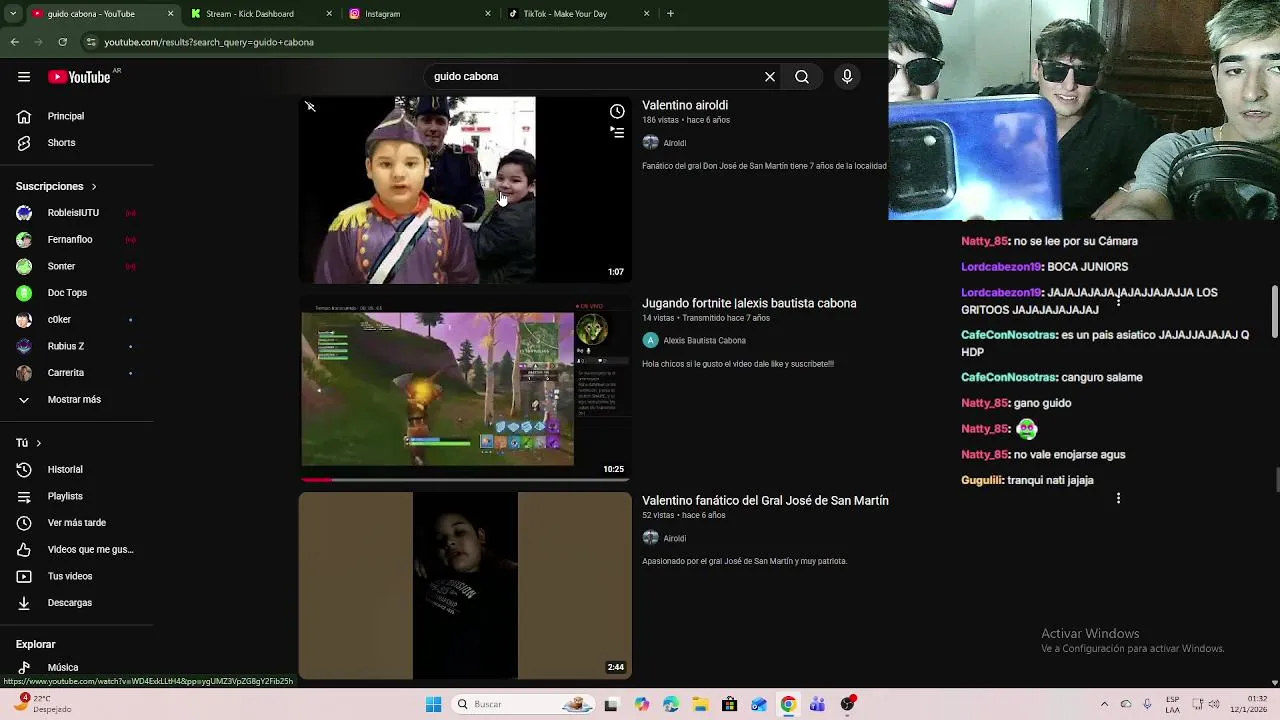Open Google Chrome from the taskbar
The width and height of the screenshot is (1280, 720).
click(x=788, y=704)
